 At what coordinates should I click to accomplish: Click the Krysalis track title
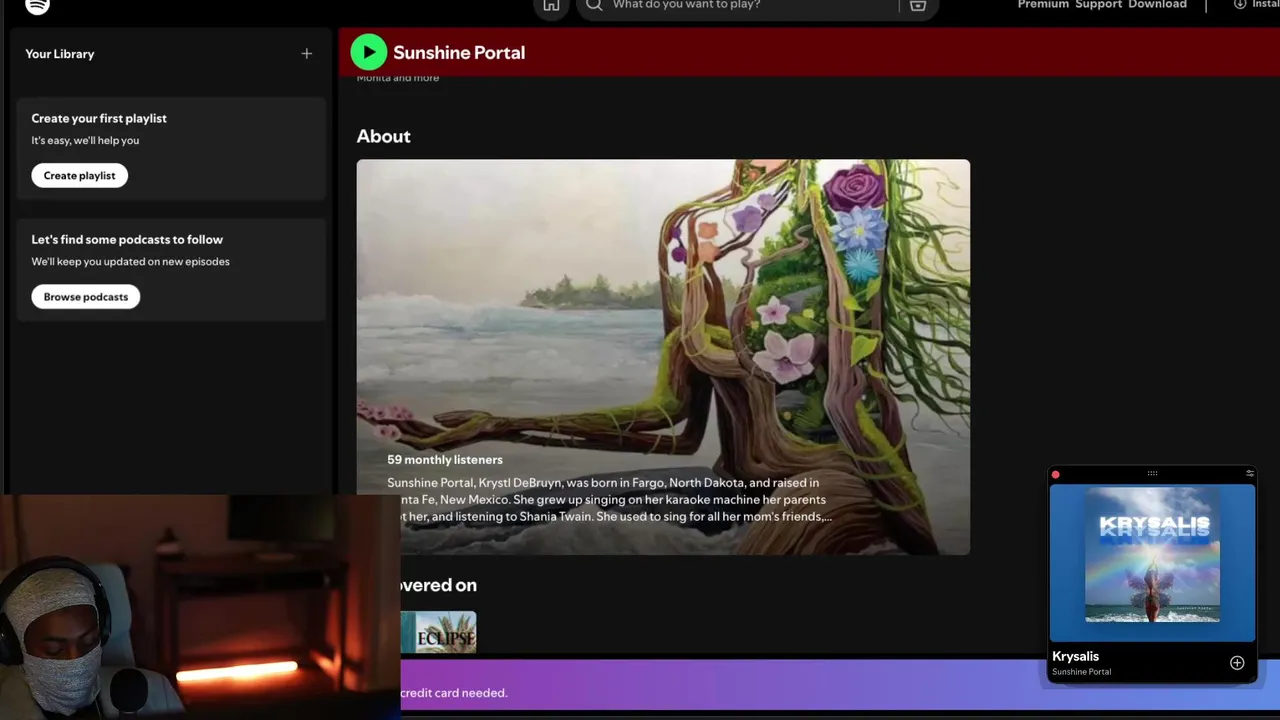coord(1075,657)
